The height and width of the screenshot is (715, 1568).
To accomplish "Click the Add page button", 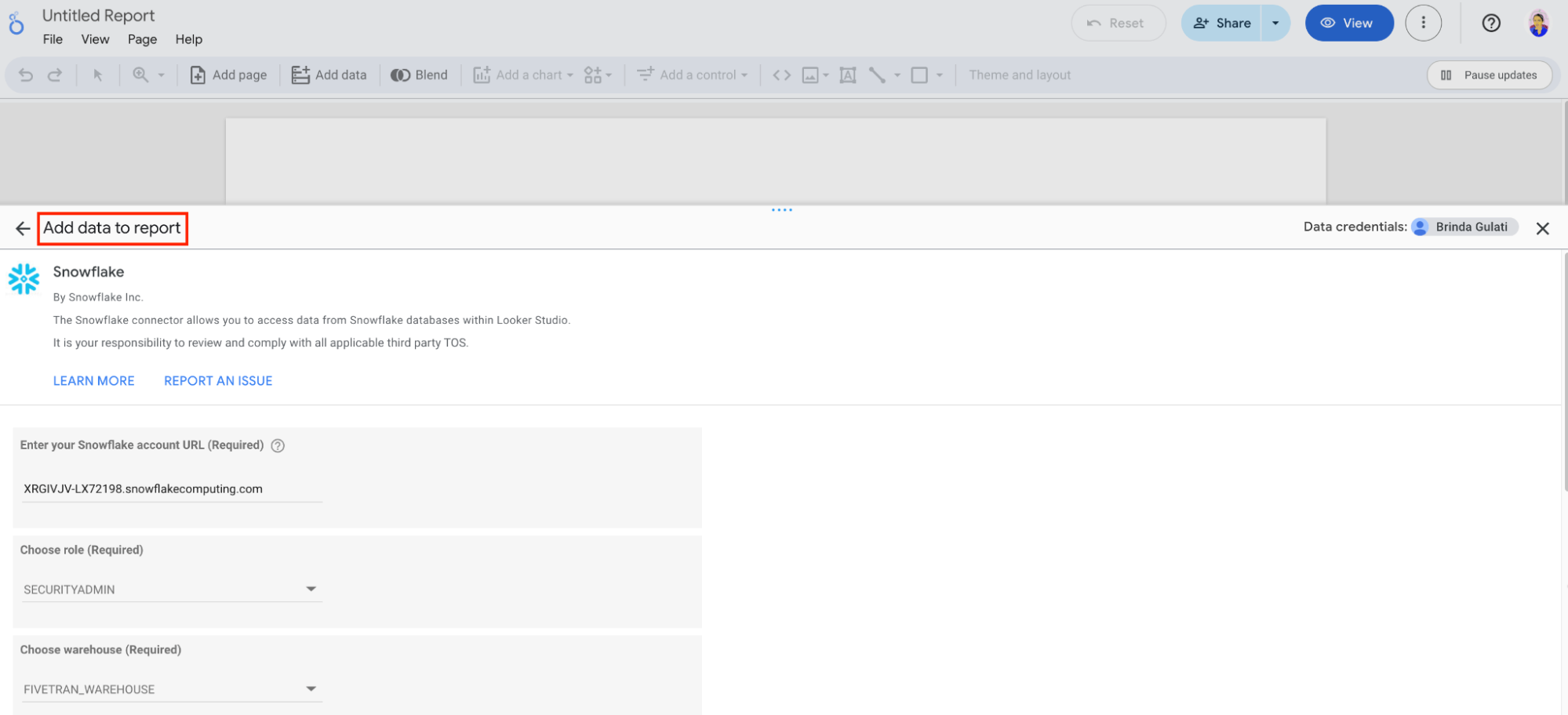I will 228,75.
